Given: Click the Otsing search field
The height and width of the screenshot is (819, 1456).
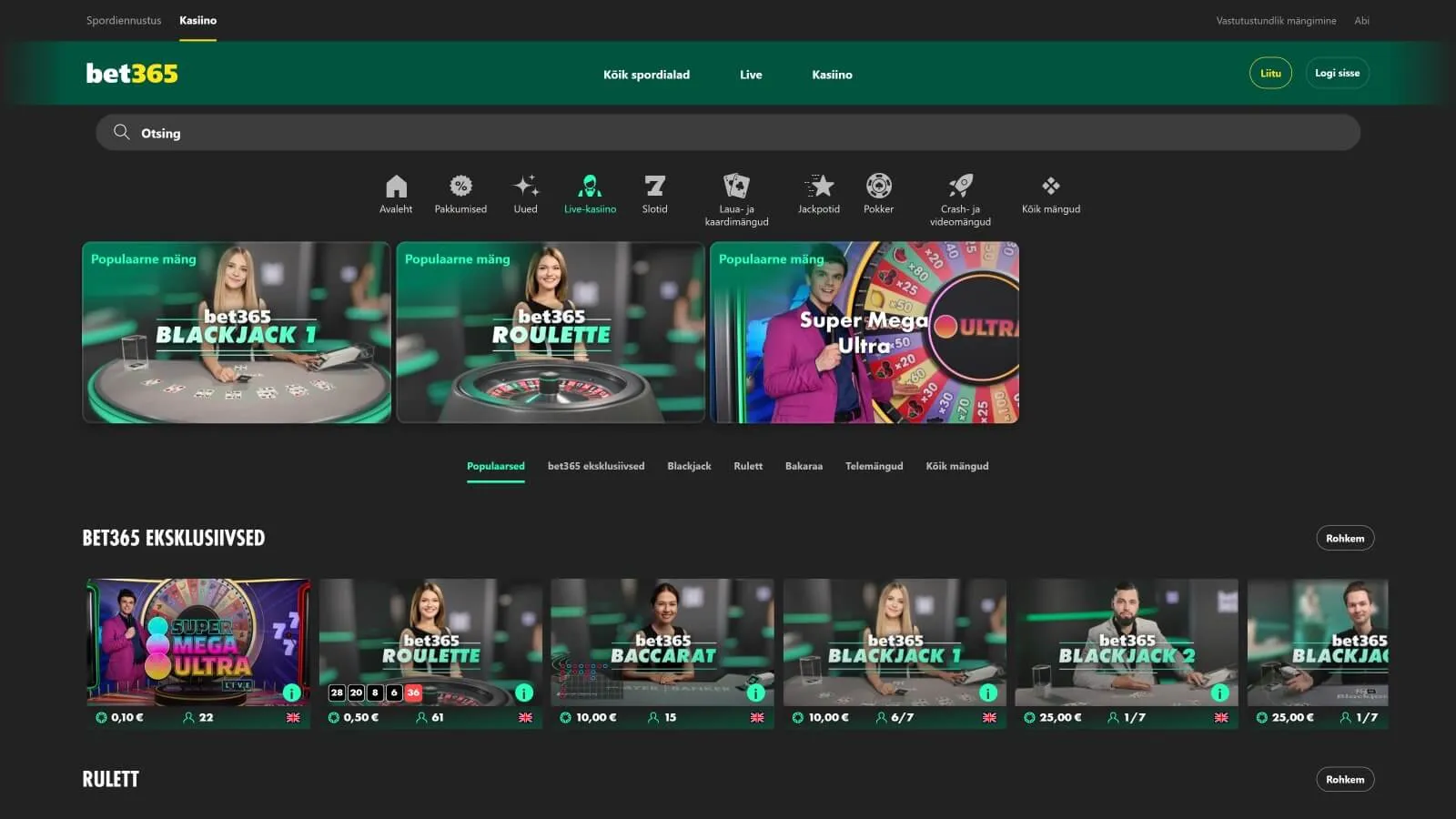Looking at the screenshot, I should pyautogui.click(x=728, y=133).
